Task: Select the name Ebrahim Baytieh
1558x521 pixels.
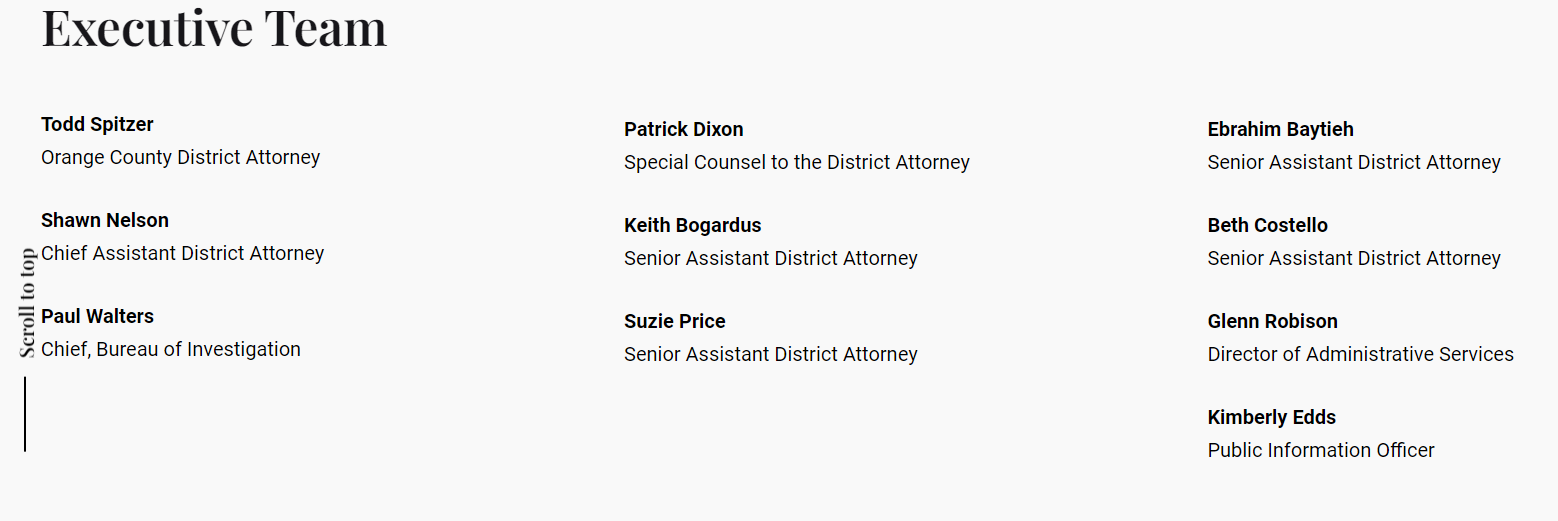Action: coord(1280,129)
